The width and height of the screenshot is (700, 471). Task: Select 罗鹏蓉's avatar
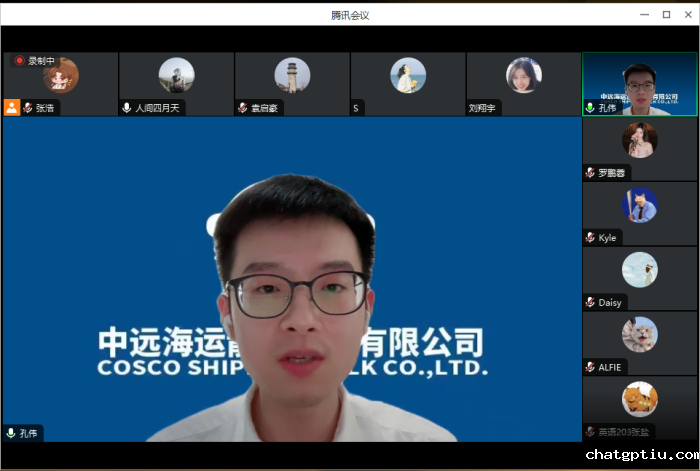[x=640, y=140]
